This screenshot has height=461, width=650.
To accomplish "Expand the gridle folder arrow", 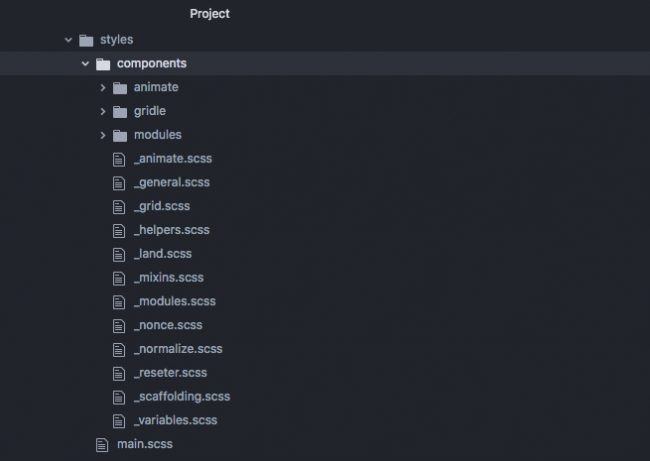I will [x=103, y=111].
